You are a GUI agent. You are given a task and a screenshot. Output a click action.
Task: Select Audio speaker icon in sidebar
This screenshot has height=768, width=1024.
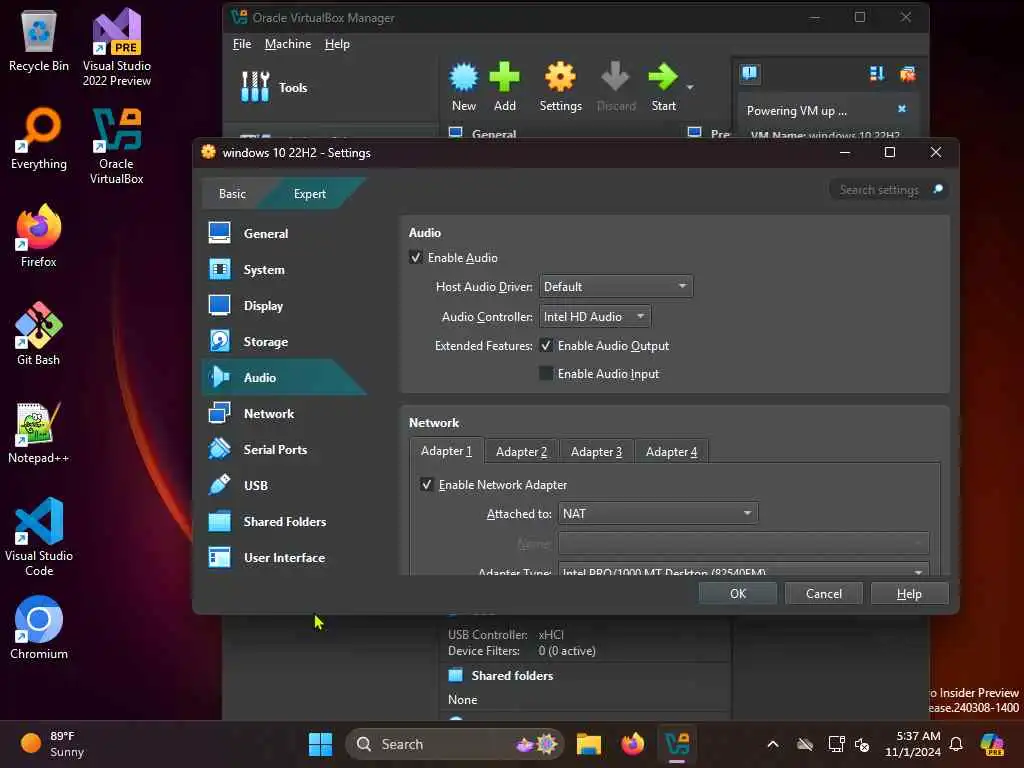point(219,377)
